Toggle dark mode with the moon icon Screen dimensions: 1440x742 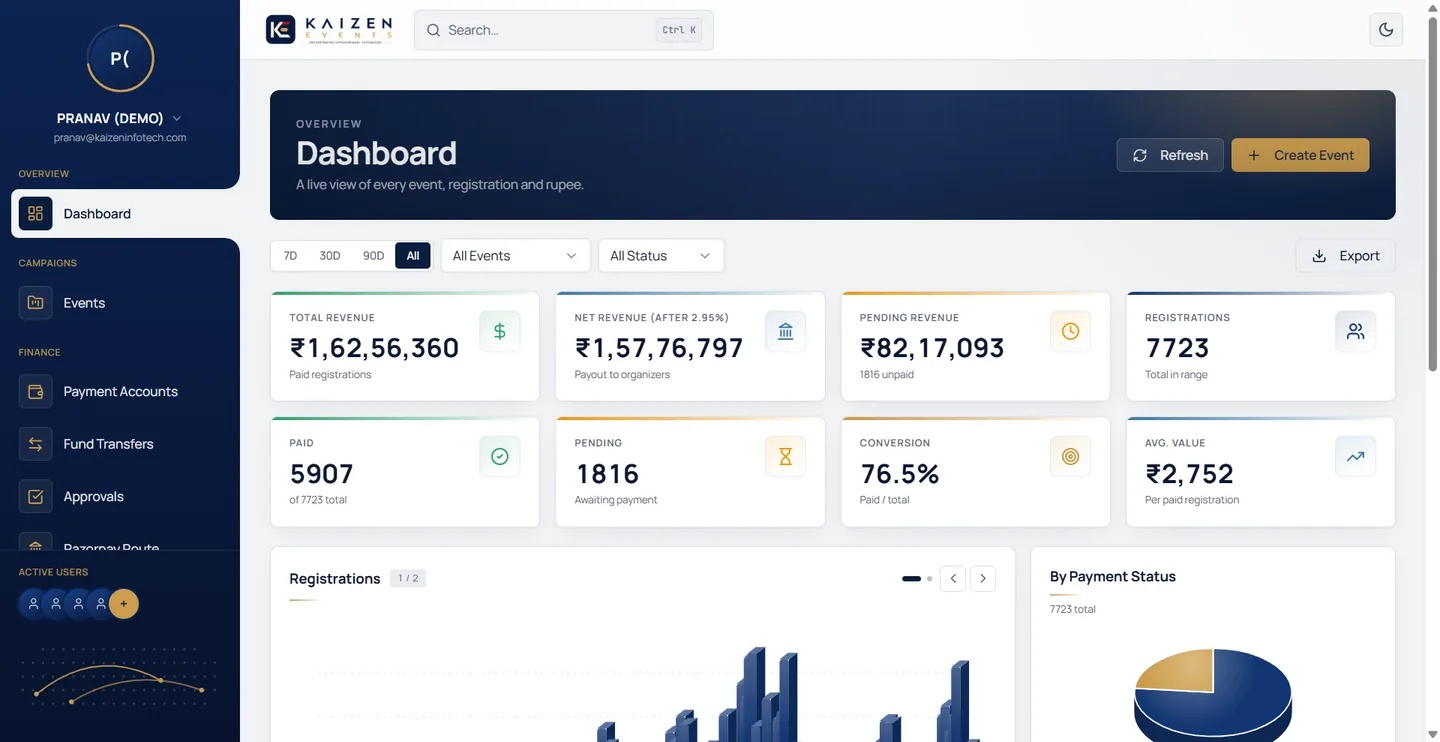[1386, 30]
